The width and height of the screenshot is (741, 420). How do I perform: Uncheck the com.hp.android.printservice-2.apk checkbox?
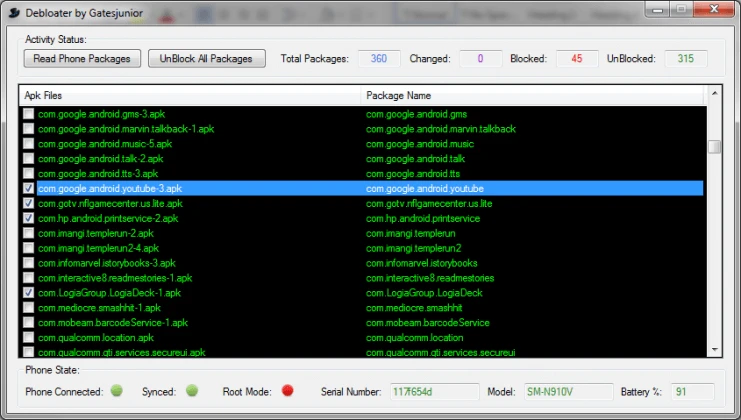(x=28, y=218)
